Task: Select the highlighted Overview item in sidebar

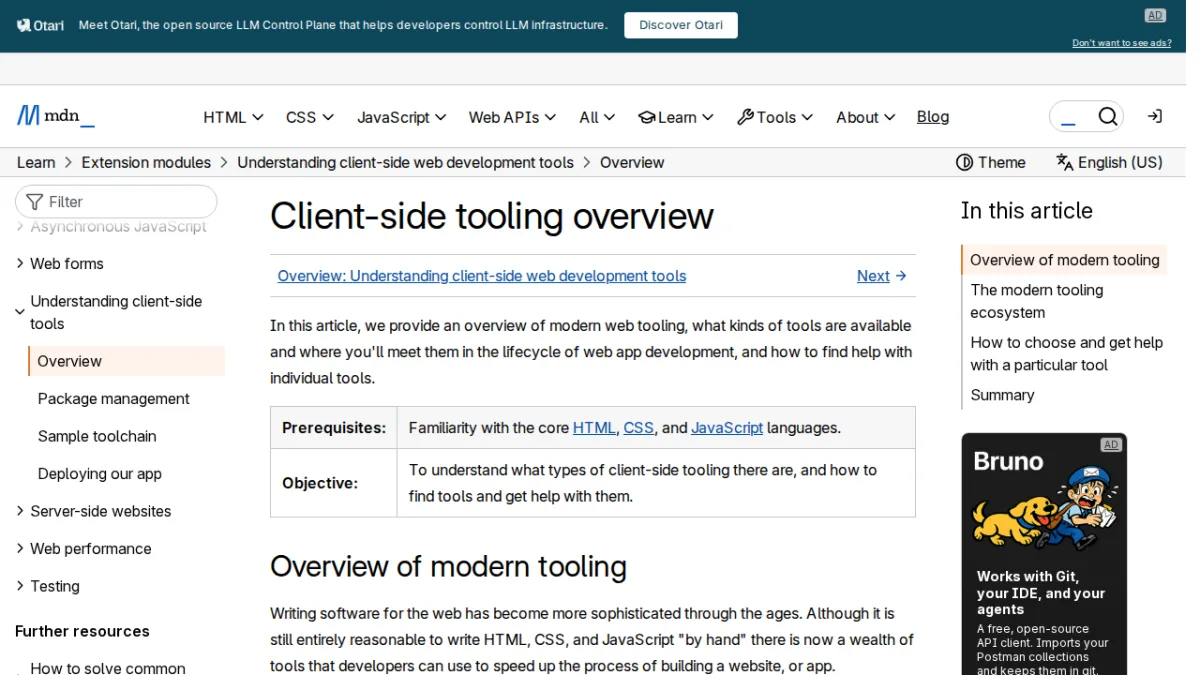Action: [126, 361]
